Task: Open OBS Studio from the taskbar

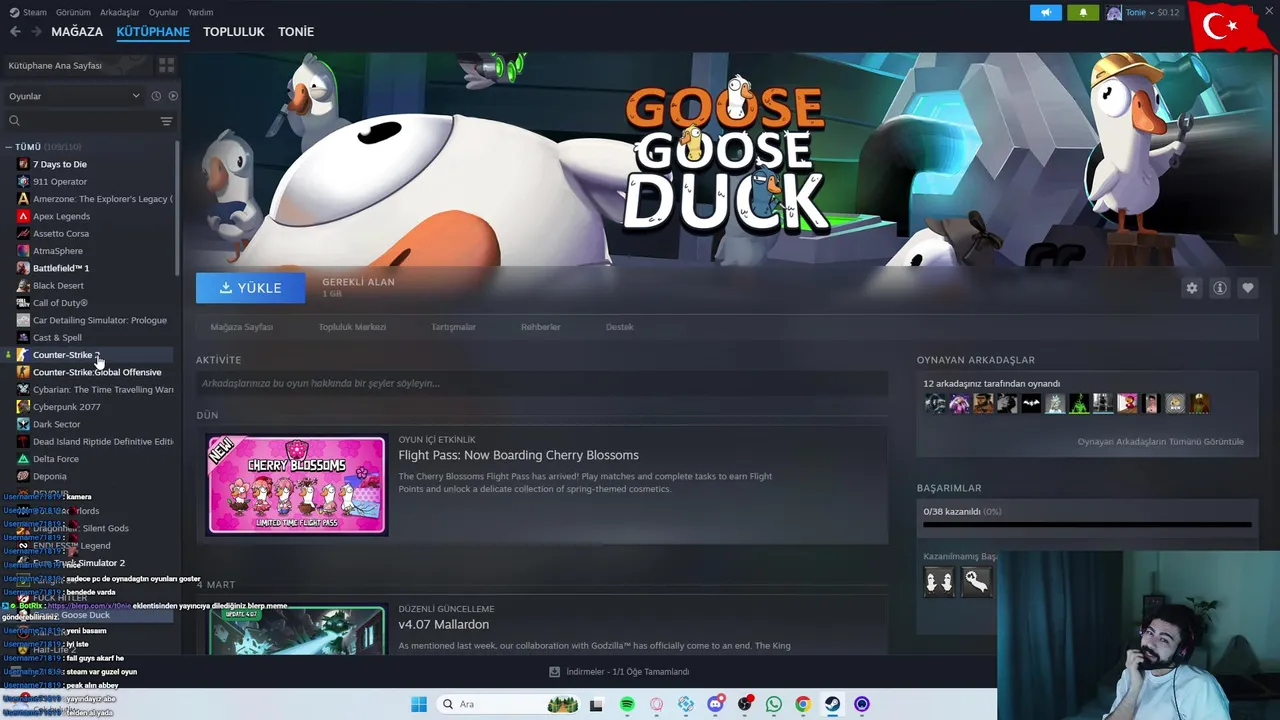Action: click(745, 704)
